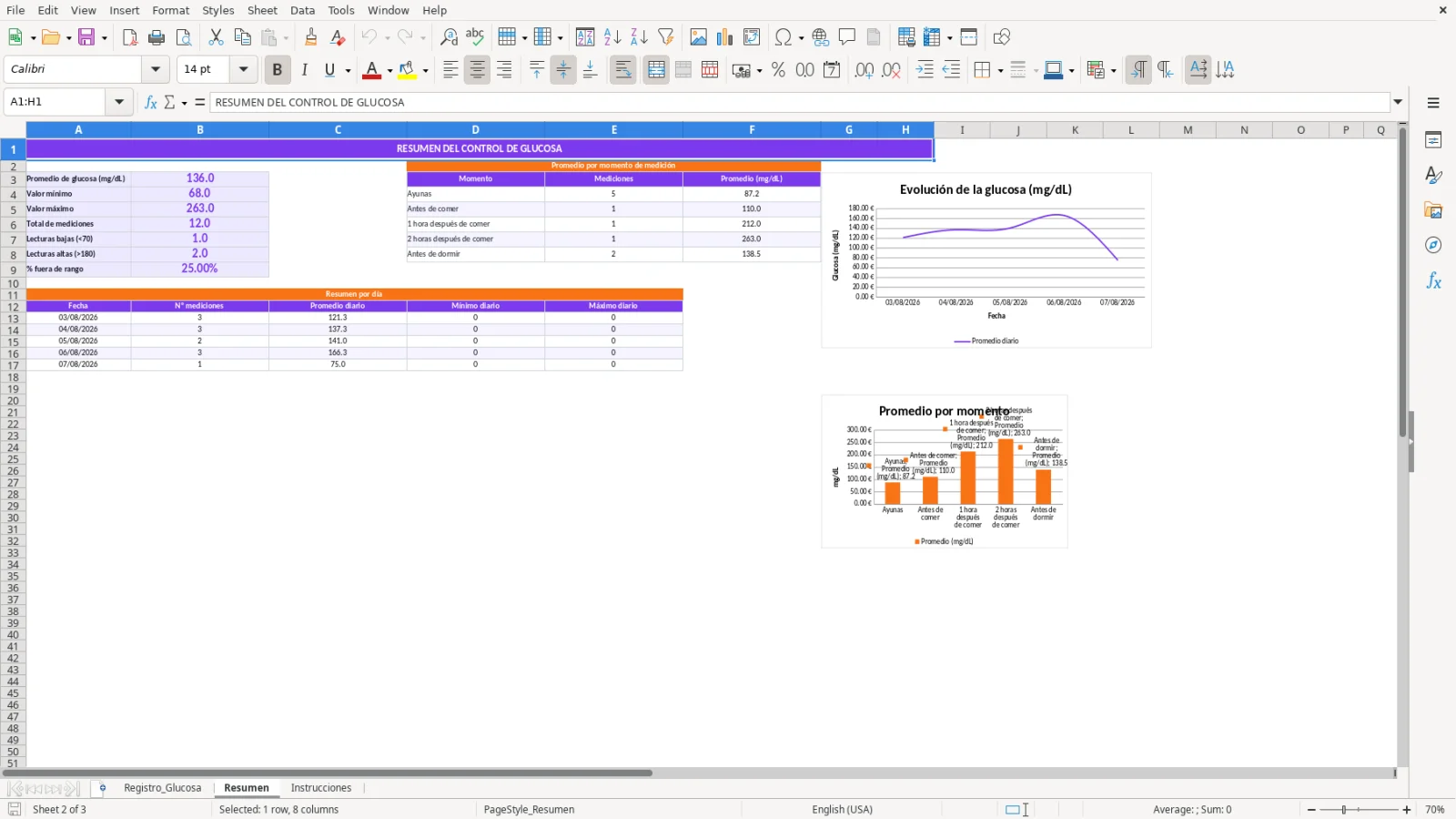Toggle Center Vertically alignment
Viewport: 1456px width, 819px height.
tap(563, 70)
